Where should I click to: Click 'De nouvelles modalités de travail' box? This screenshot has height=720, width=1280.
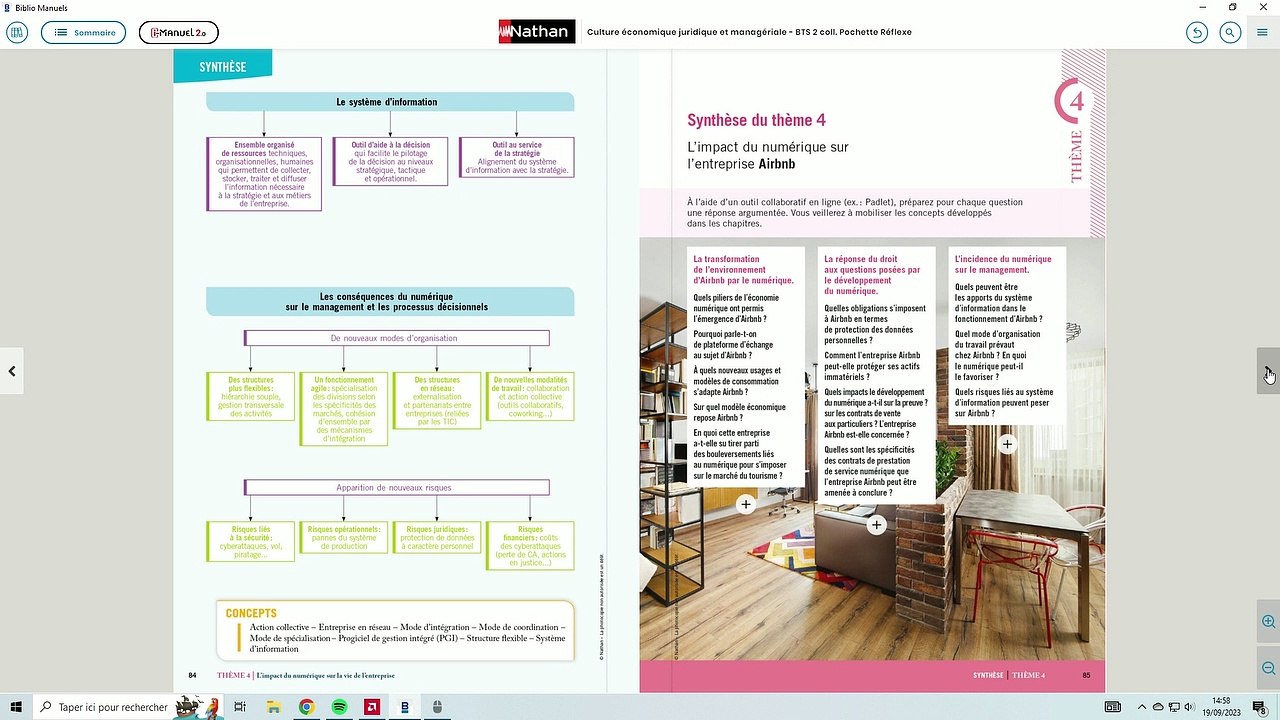[530, 397]
